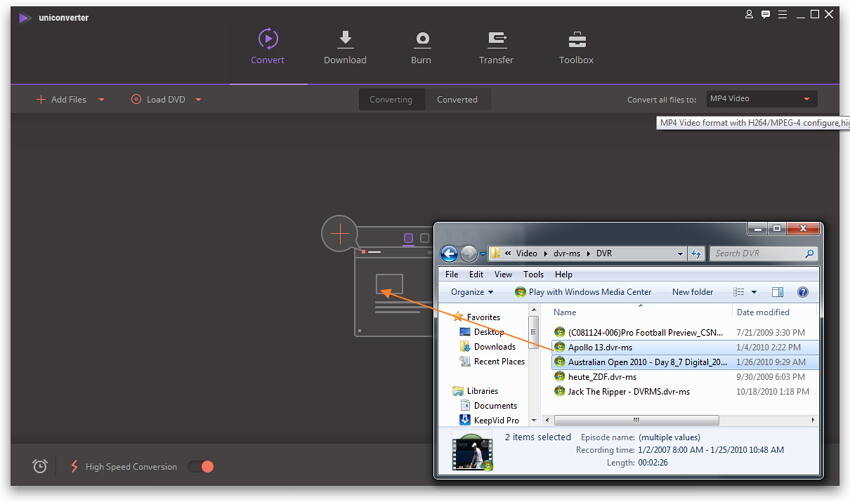This screenshot has height=502, width=850.
Task: Select Libraries in the navigation pane
Action: click(475, 391)
